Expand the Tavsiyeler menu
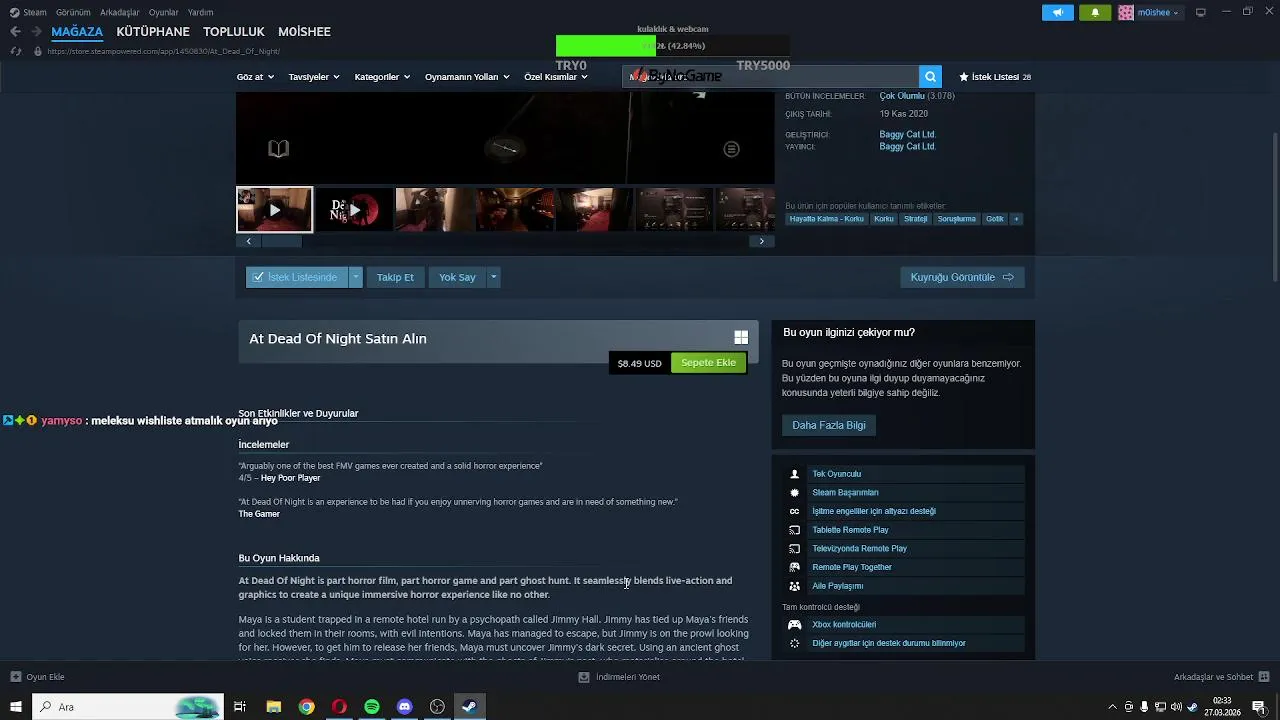The width and height of the screenshot is (1280, 720). (314, 77)
